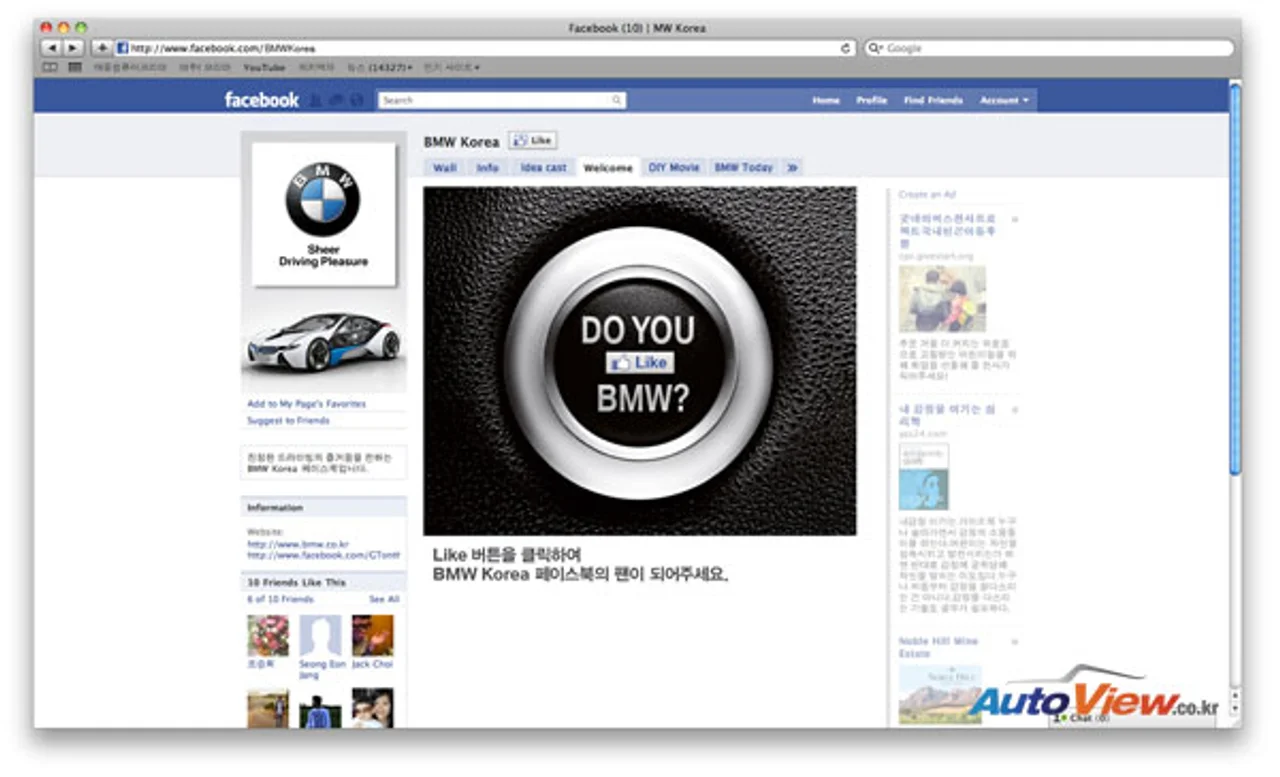
Task: Open the DIY Movie tab
Action: [x=674, y=168]
